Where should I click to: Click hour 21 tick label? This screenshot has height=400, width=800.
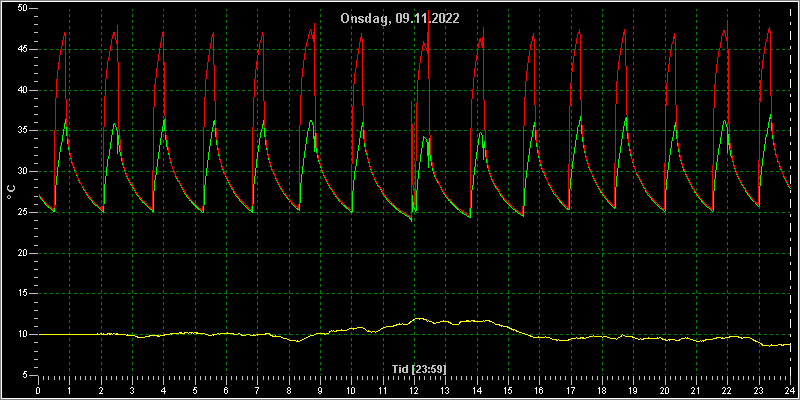pos(696,390)
